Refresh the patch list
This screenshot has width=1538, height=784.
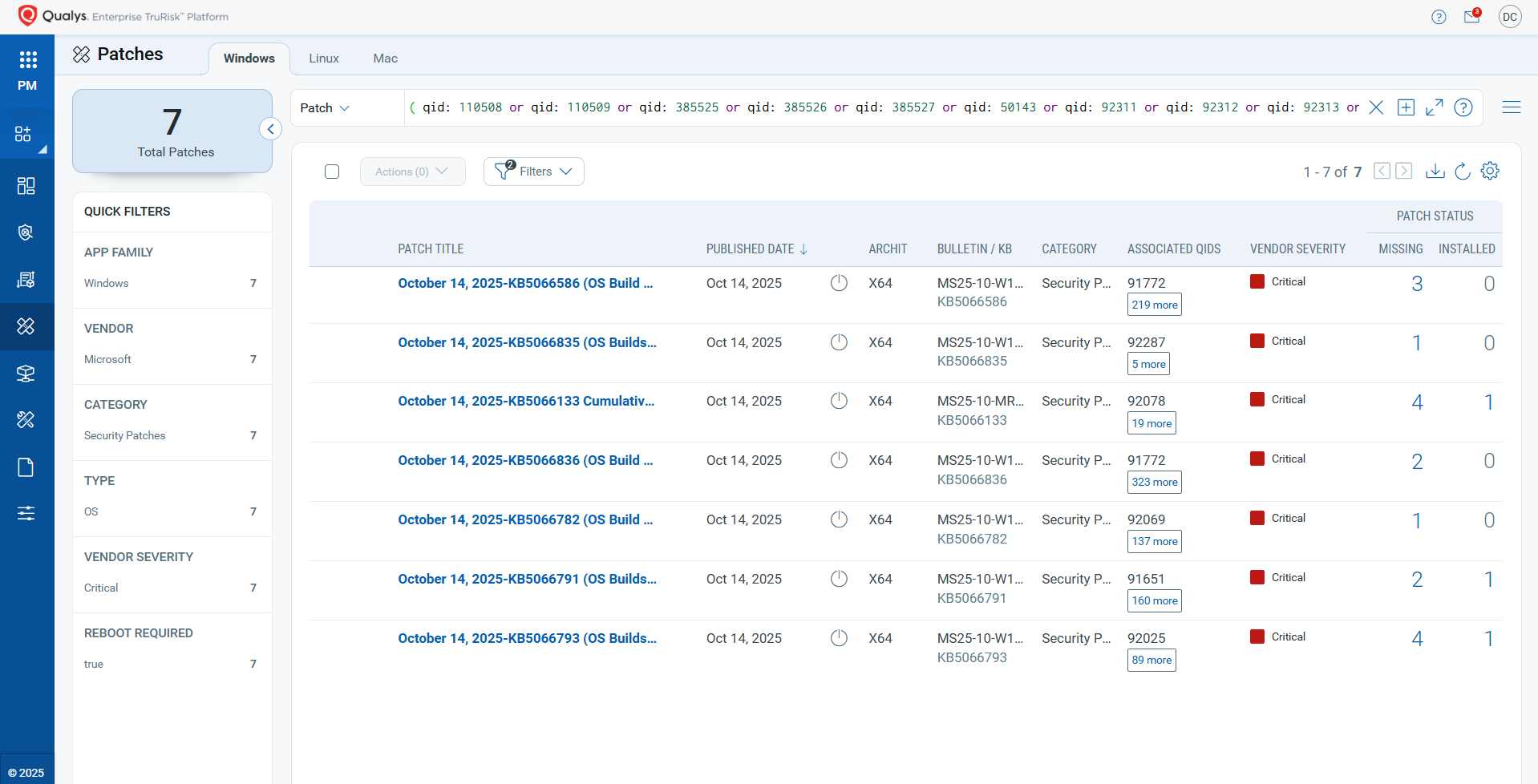pyautogui.click(x=1462, y=171)
